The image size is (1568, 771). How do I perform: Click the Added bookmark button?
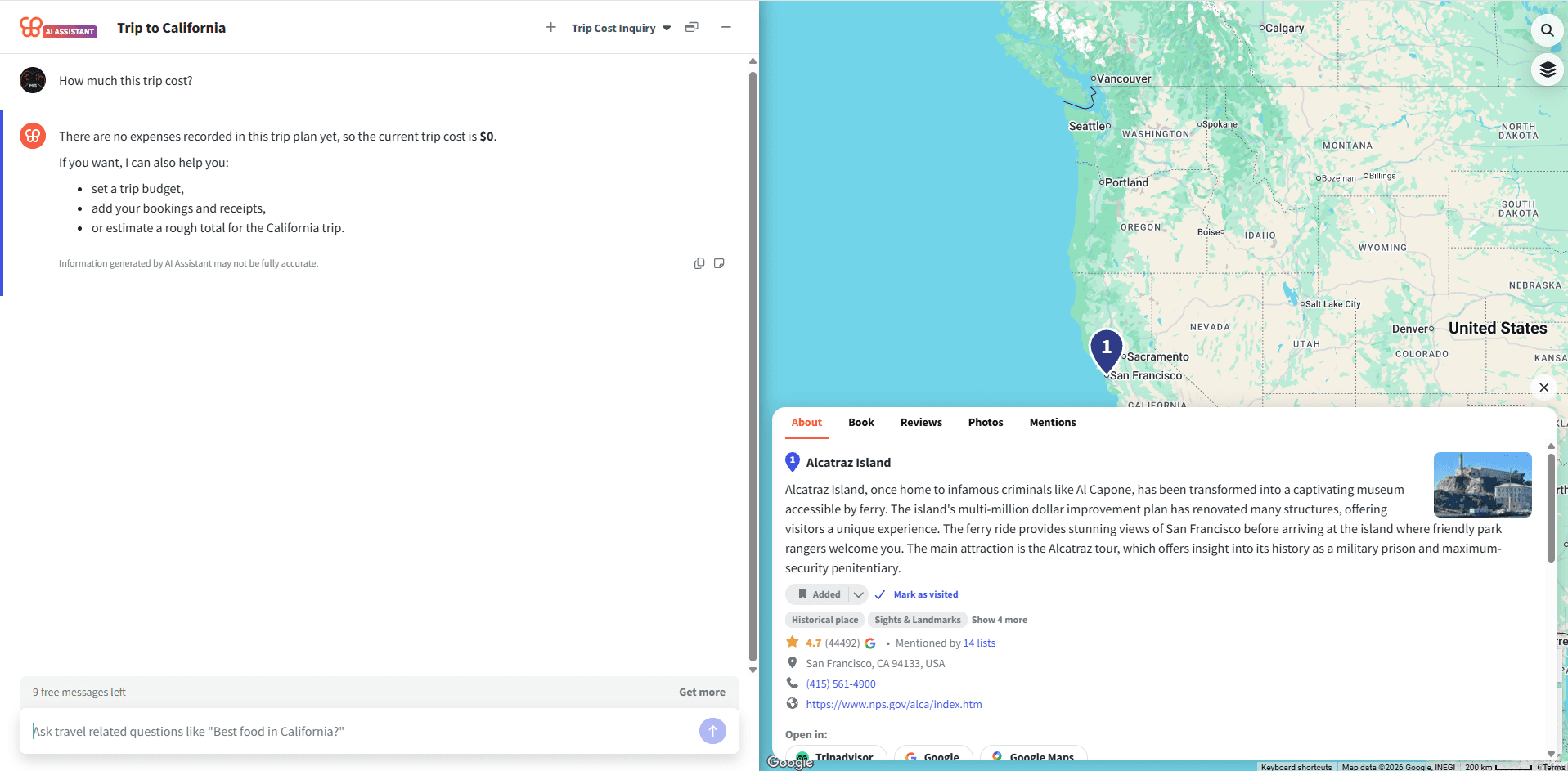(x=818, y=594)
